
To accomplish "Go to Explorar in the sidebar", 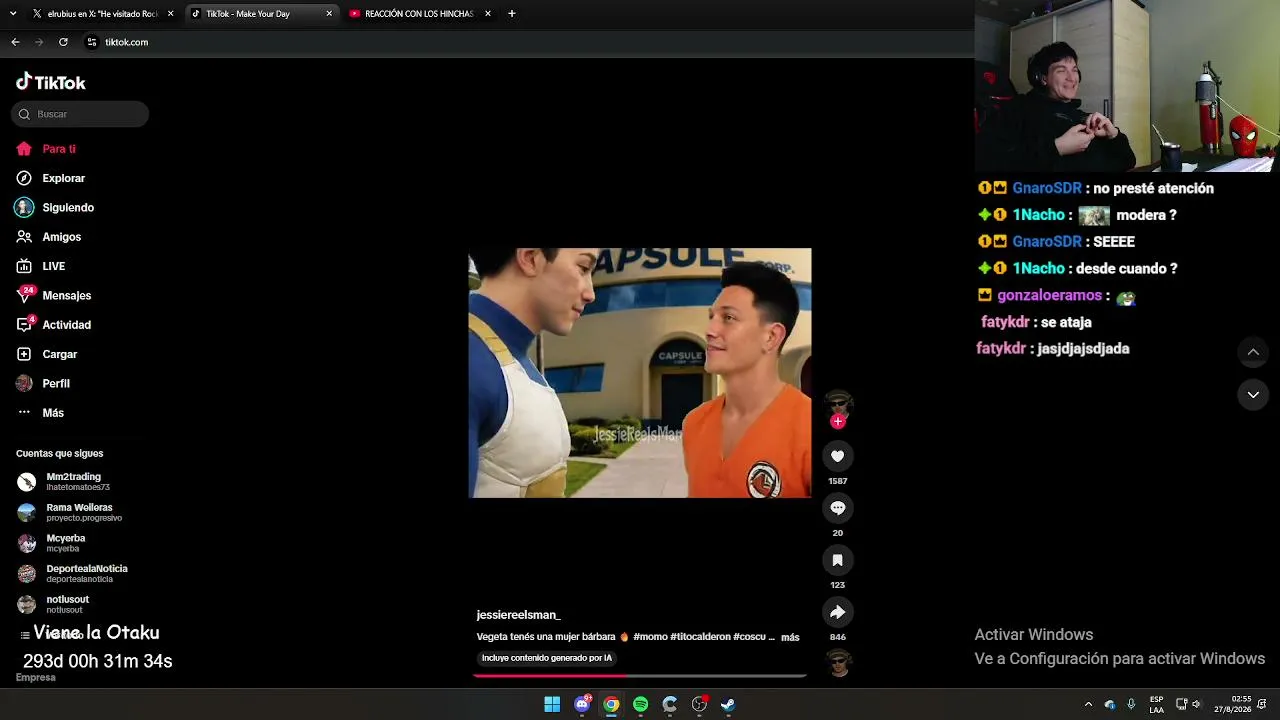I will [50, 178].
